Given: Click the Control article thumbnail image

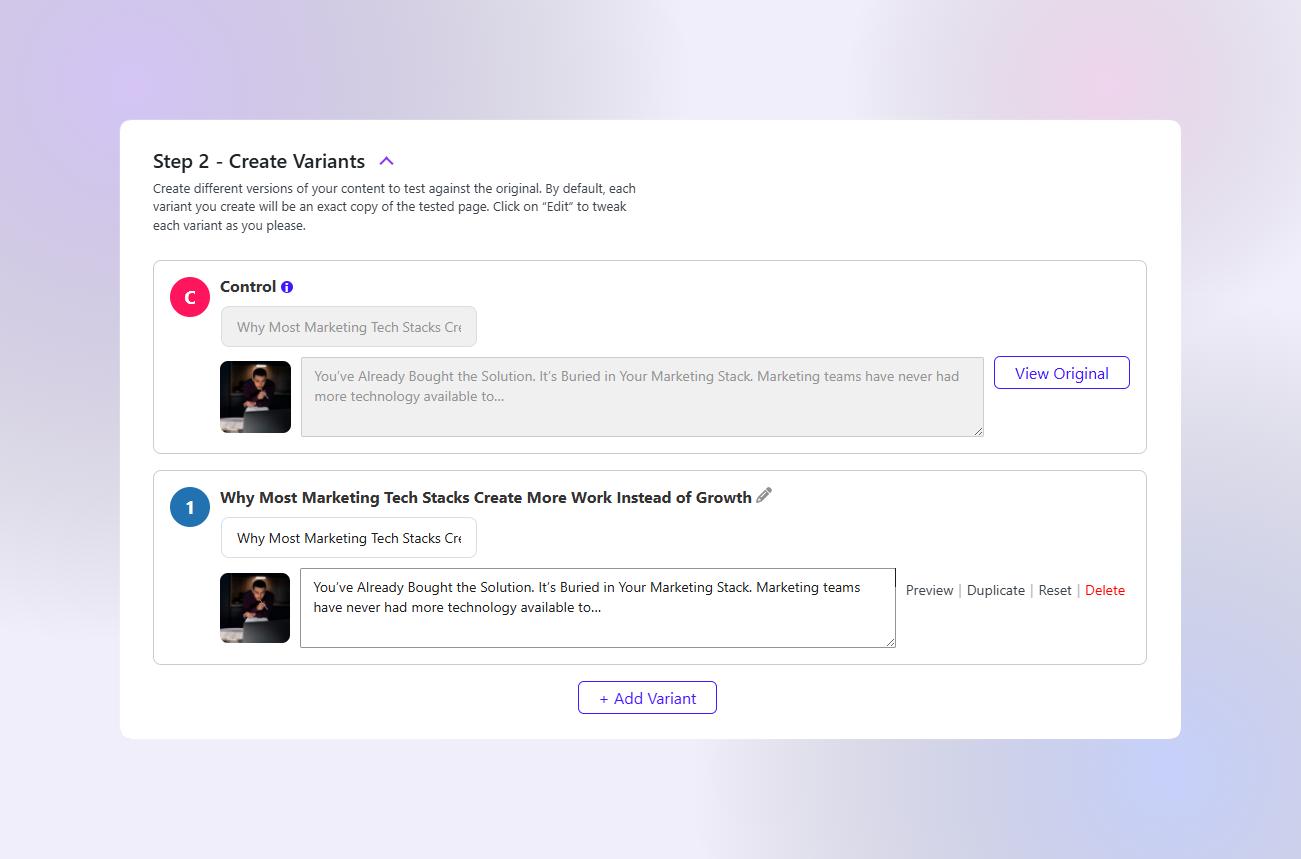Looking at the screenshot, I should pos(255,397).
